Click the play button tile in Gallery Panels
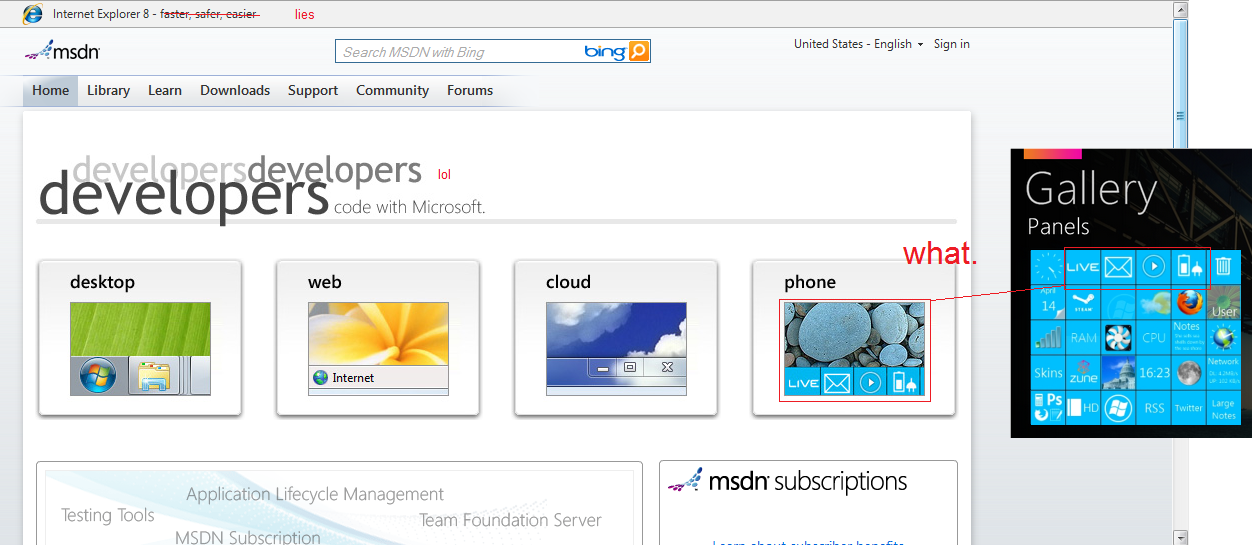This screenshot has height=545, width=1252. coord(1153,267)
